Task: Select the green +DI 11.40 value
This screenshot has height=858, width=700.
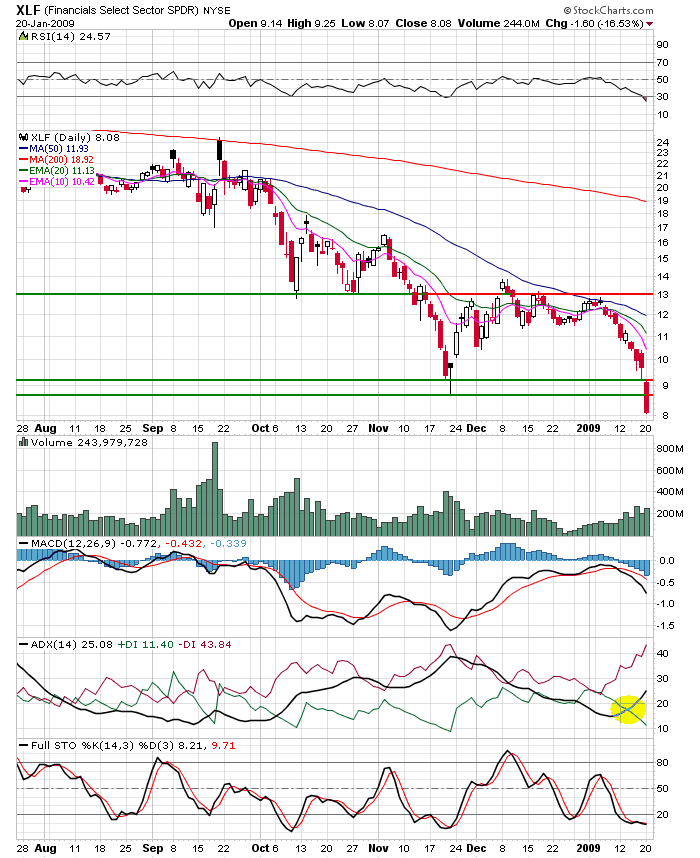Action: (x=146, y=645)
